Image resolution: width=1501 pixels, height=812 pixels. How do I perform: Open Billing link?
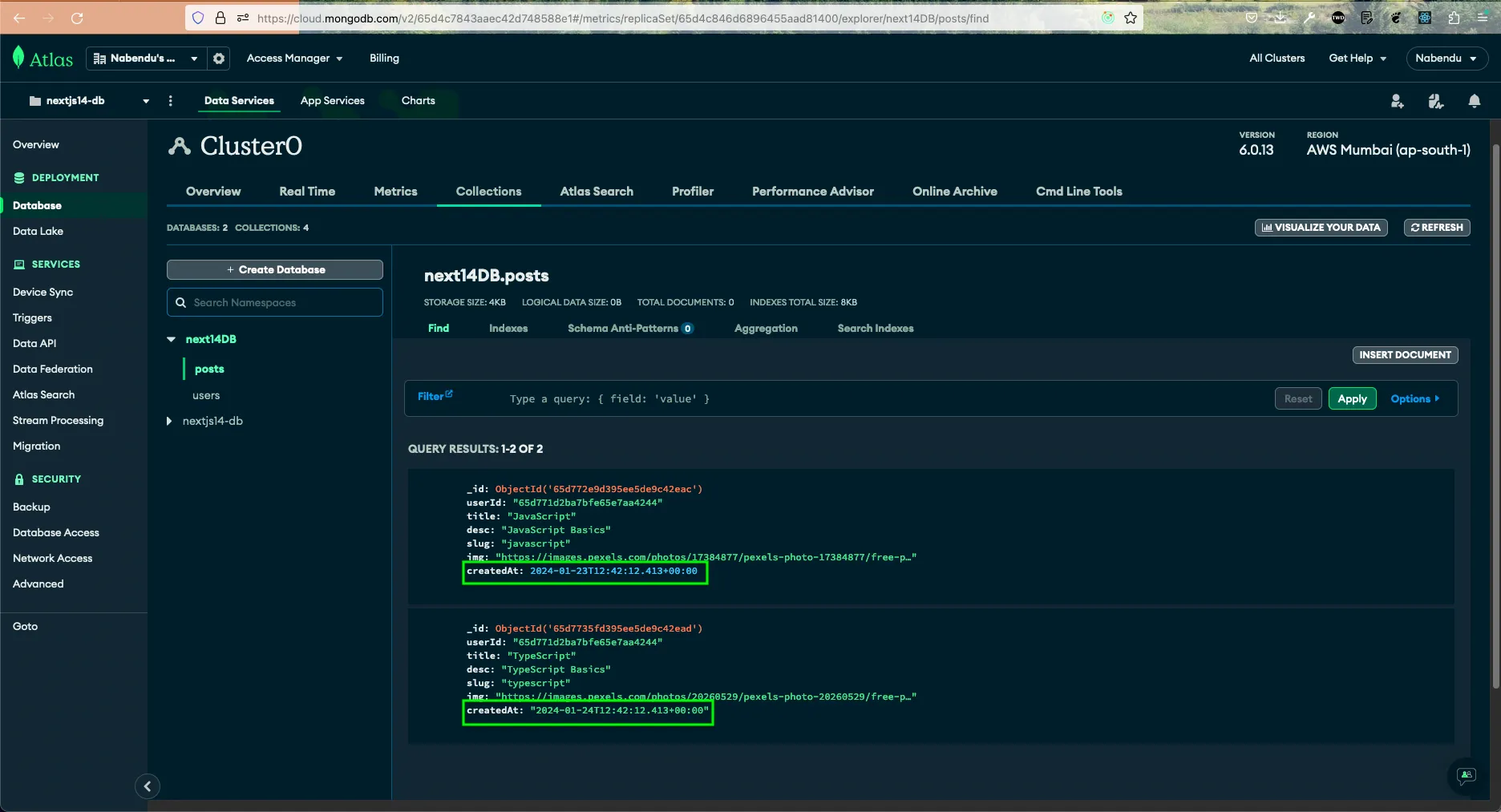pyautogui.click(x=384, y=58)
